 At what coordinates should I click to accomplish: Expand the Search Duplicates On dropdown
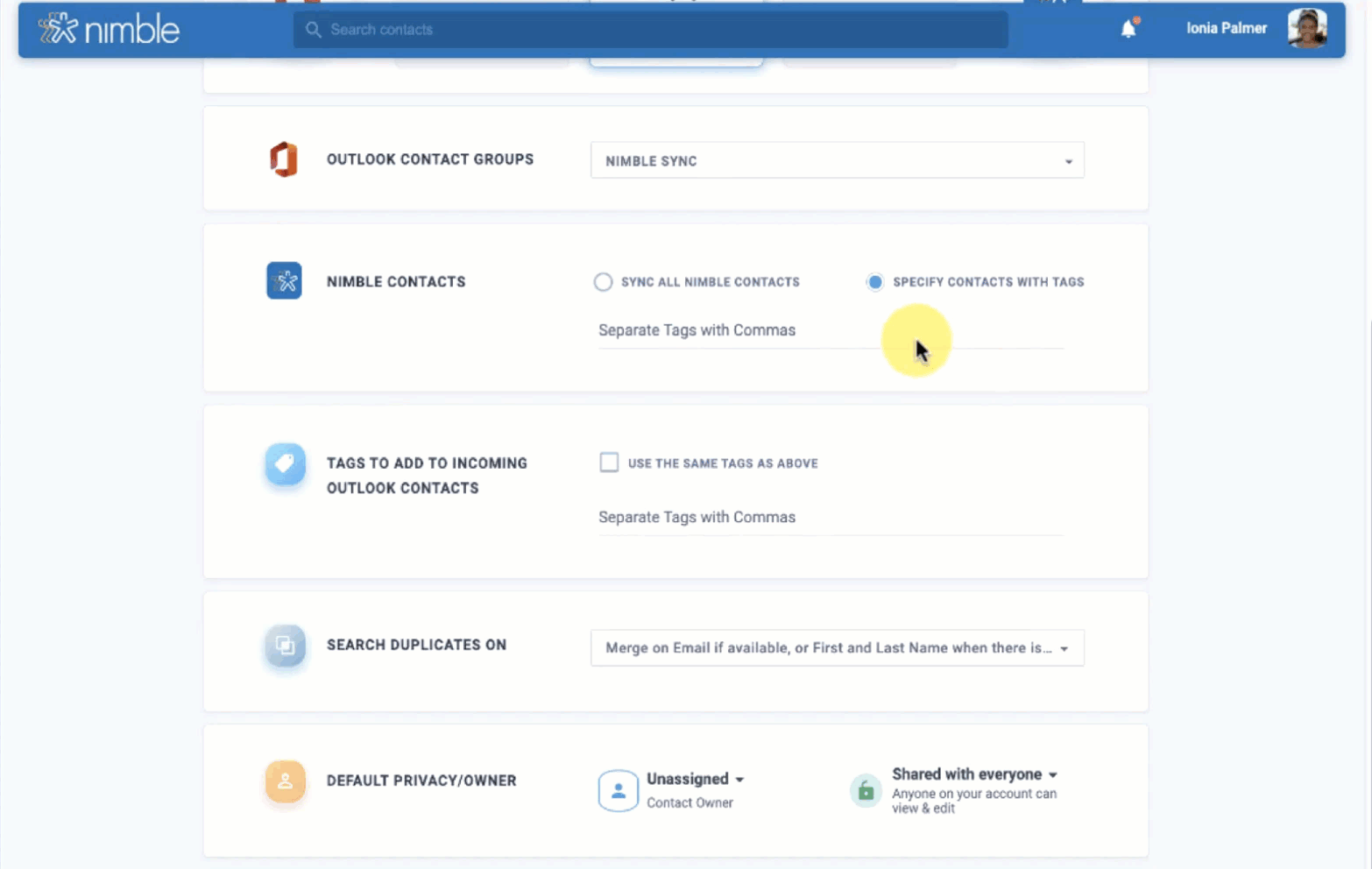[837, 648]
